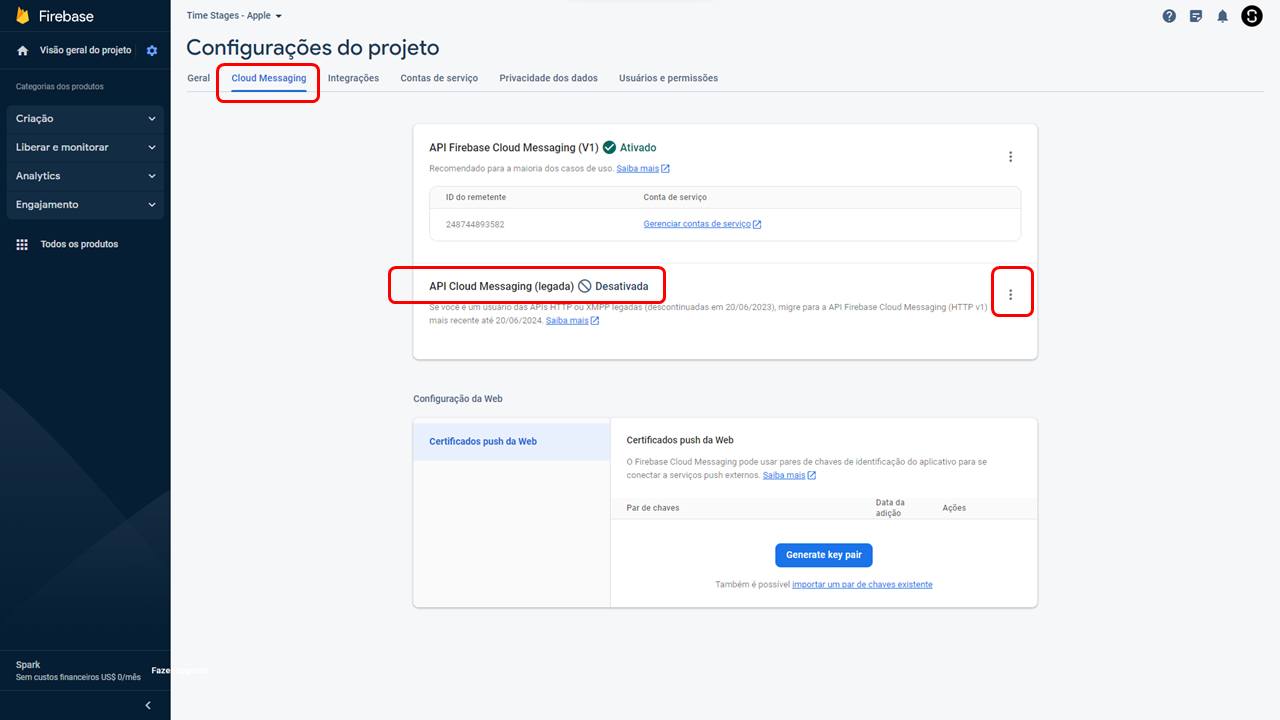This screenshot has height=720, width=1280.
Task: Click sender ID 248744893582
Action: coord(475,224)
